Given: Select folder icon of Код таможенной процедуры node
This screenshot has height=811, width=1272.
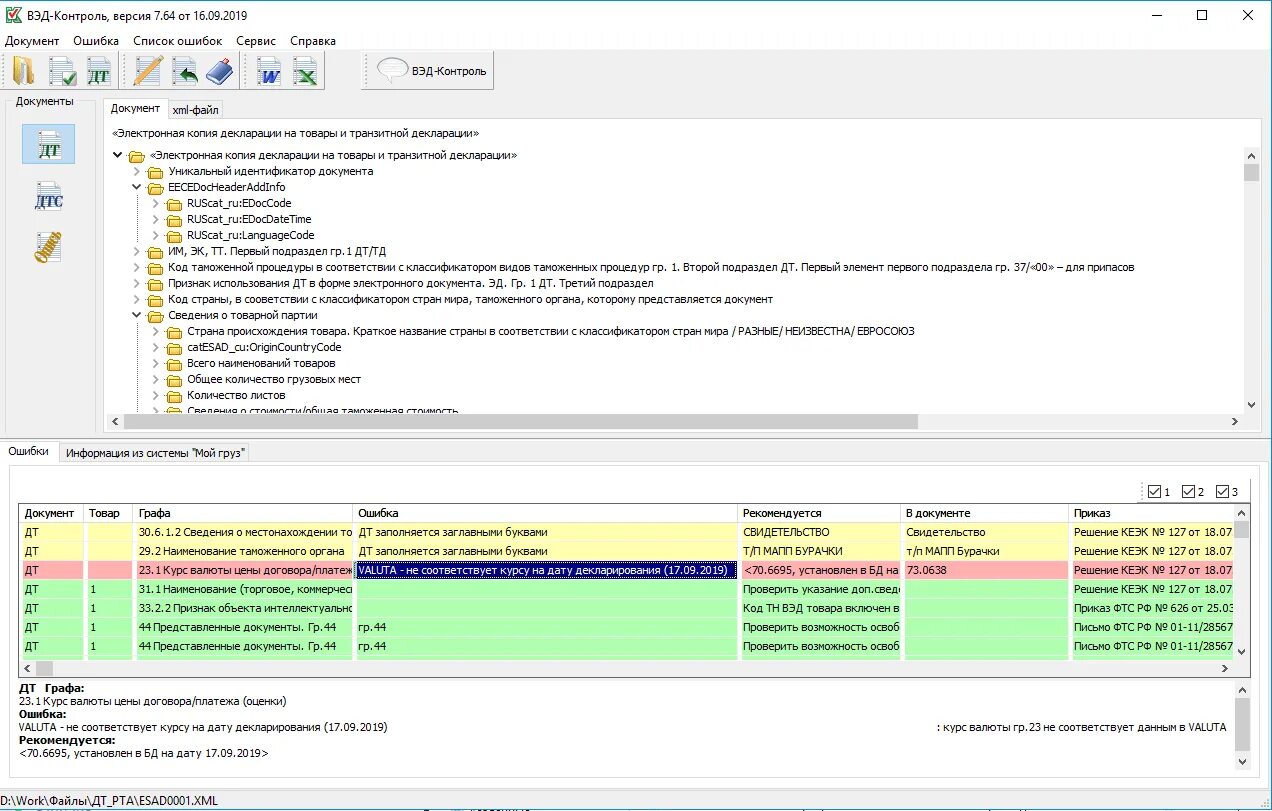Looking at the screenshot, I should [155, 268].
